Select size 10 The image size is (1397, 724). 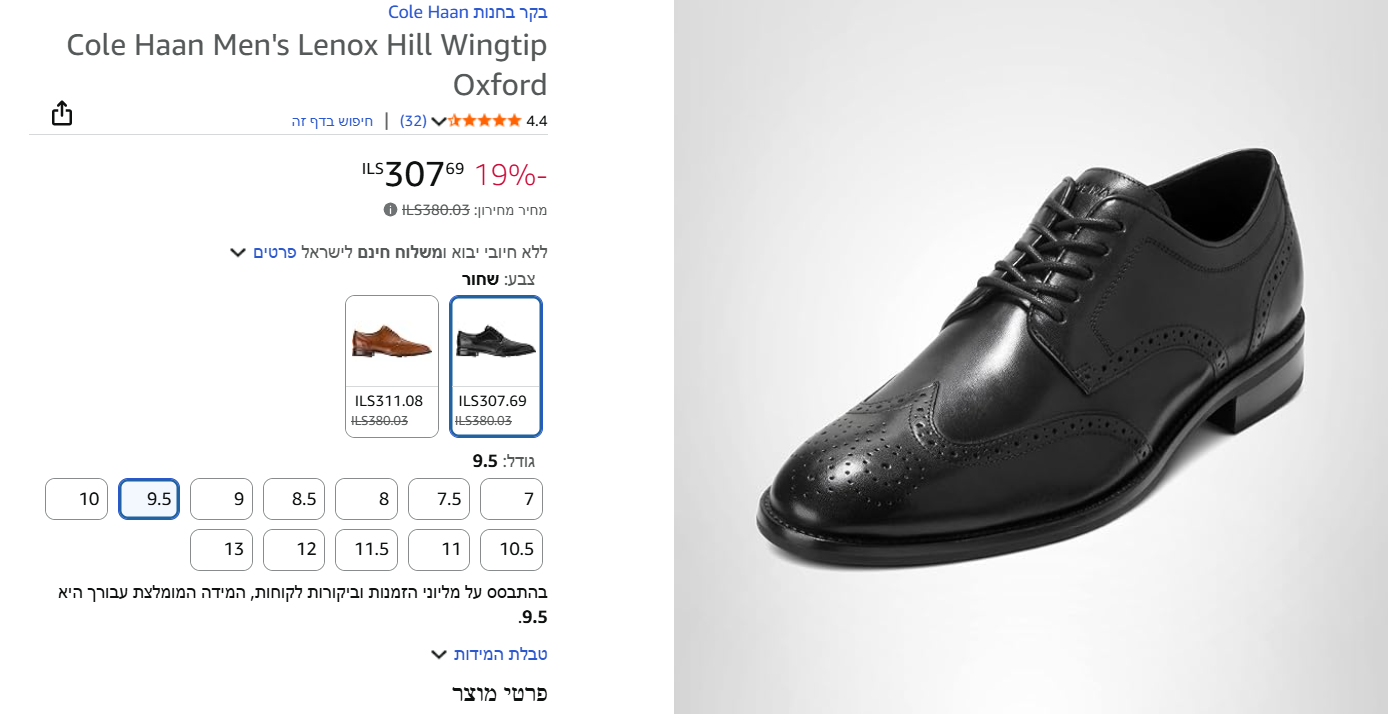coord(76,499)
